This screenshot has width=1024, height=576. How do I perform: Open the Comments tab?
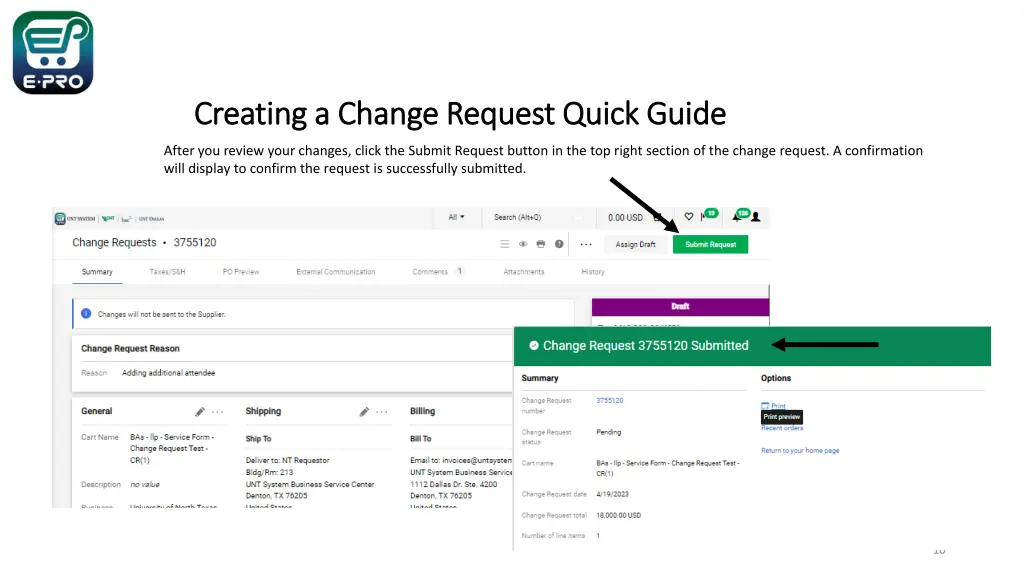pyautogui.click(x=430, y=272)
